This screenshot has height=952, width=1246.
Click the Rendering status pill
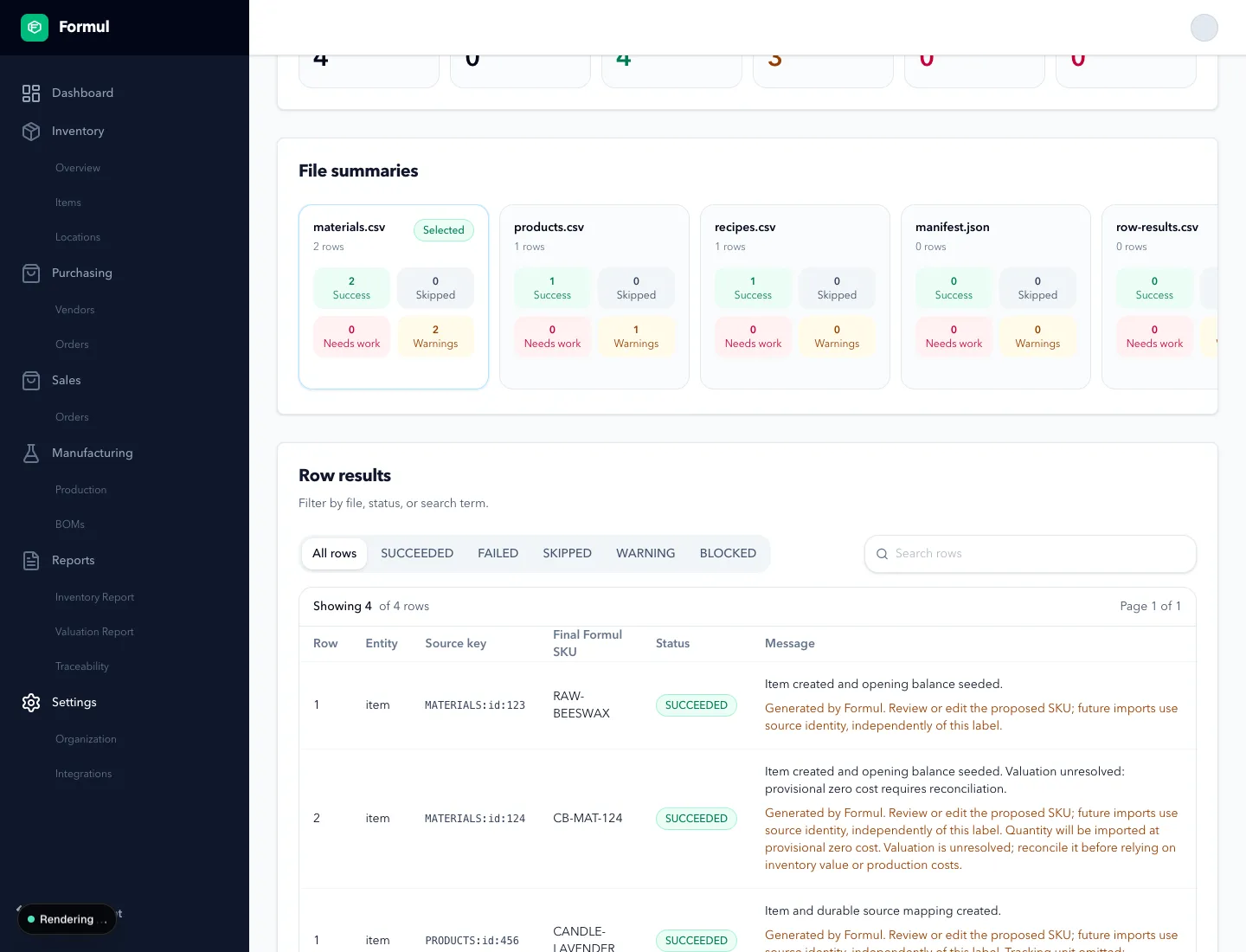point(67,919)
